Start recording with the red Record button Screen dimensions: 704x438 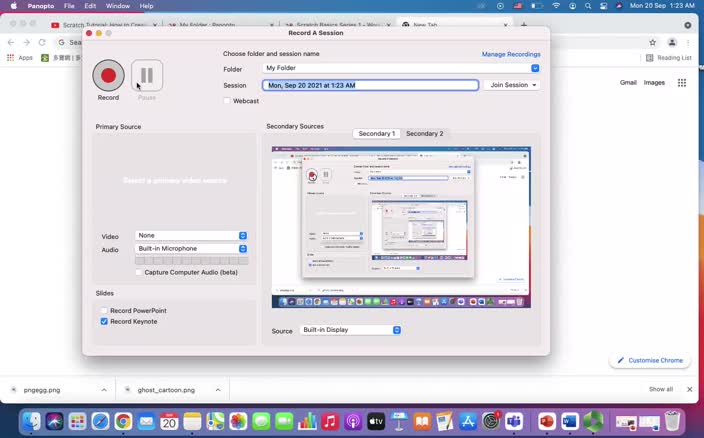[108, 75]
